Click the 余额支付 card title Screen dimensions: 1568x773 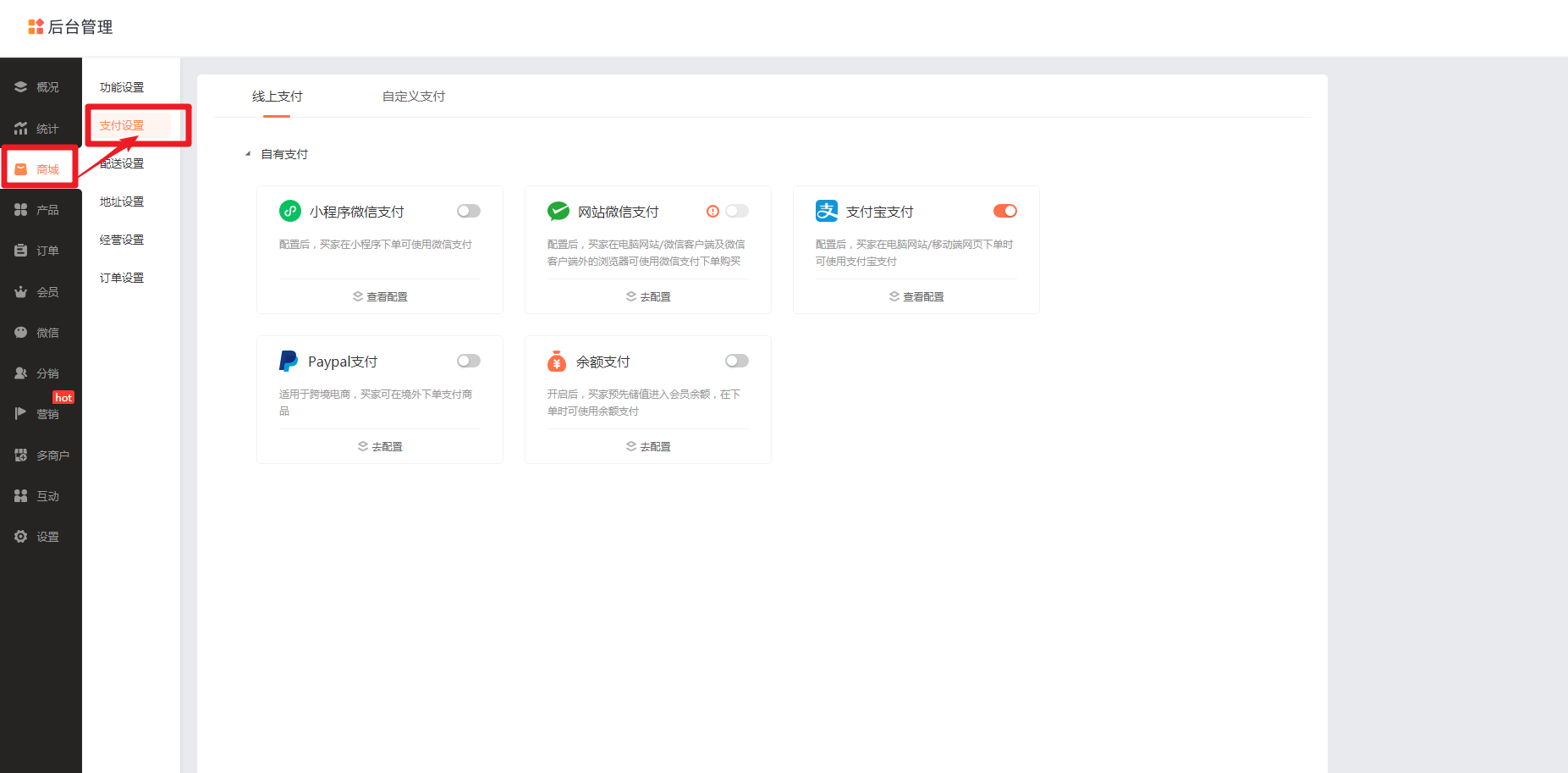click(x=602, y=362)
